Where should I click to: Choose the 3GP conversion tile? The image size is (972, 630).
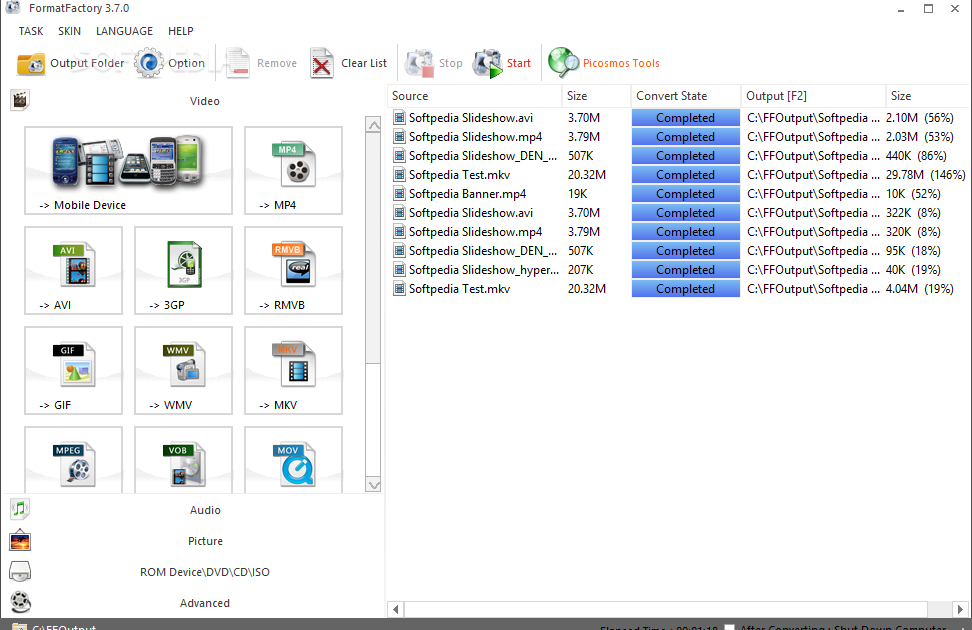pyautogui.click(x=183, y=270)
